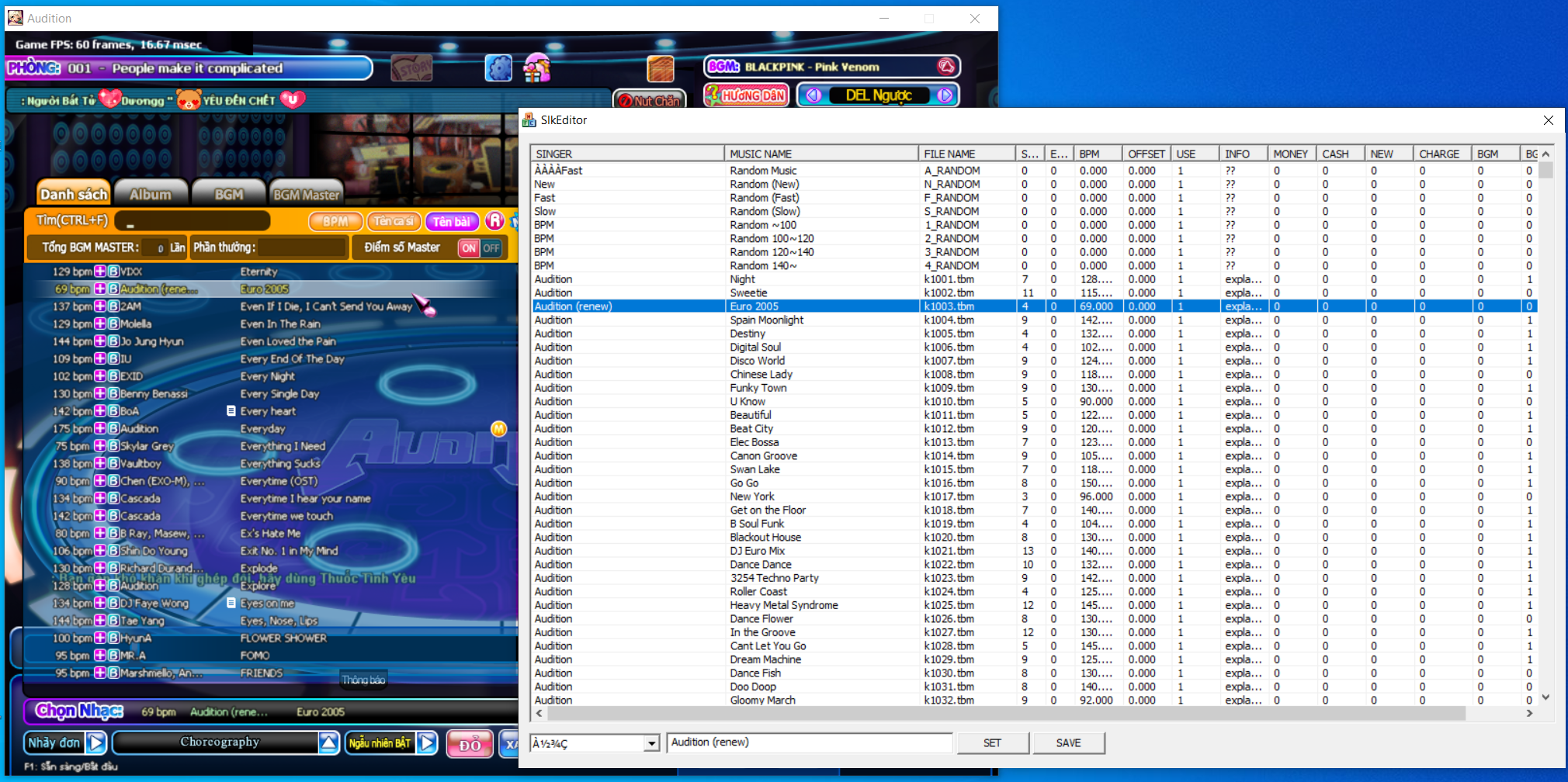Click the SAVE button in SlkEditor
The height and width of the screenshot is (782, 1568).
coord(1069,742)
